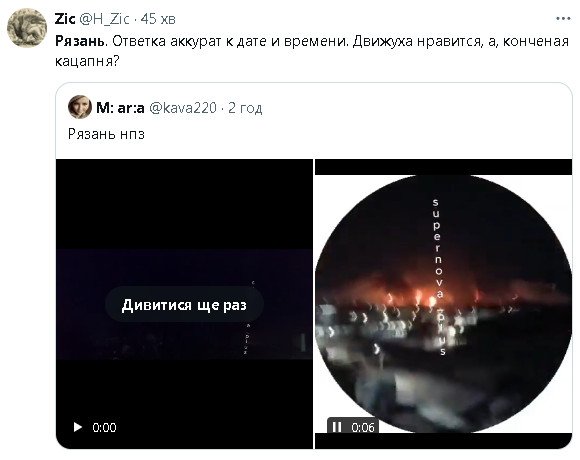Open the three-dot more options menu
Screen dimensions: 580x460
click(563, 18)
